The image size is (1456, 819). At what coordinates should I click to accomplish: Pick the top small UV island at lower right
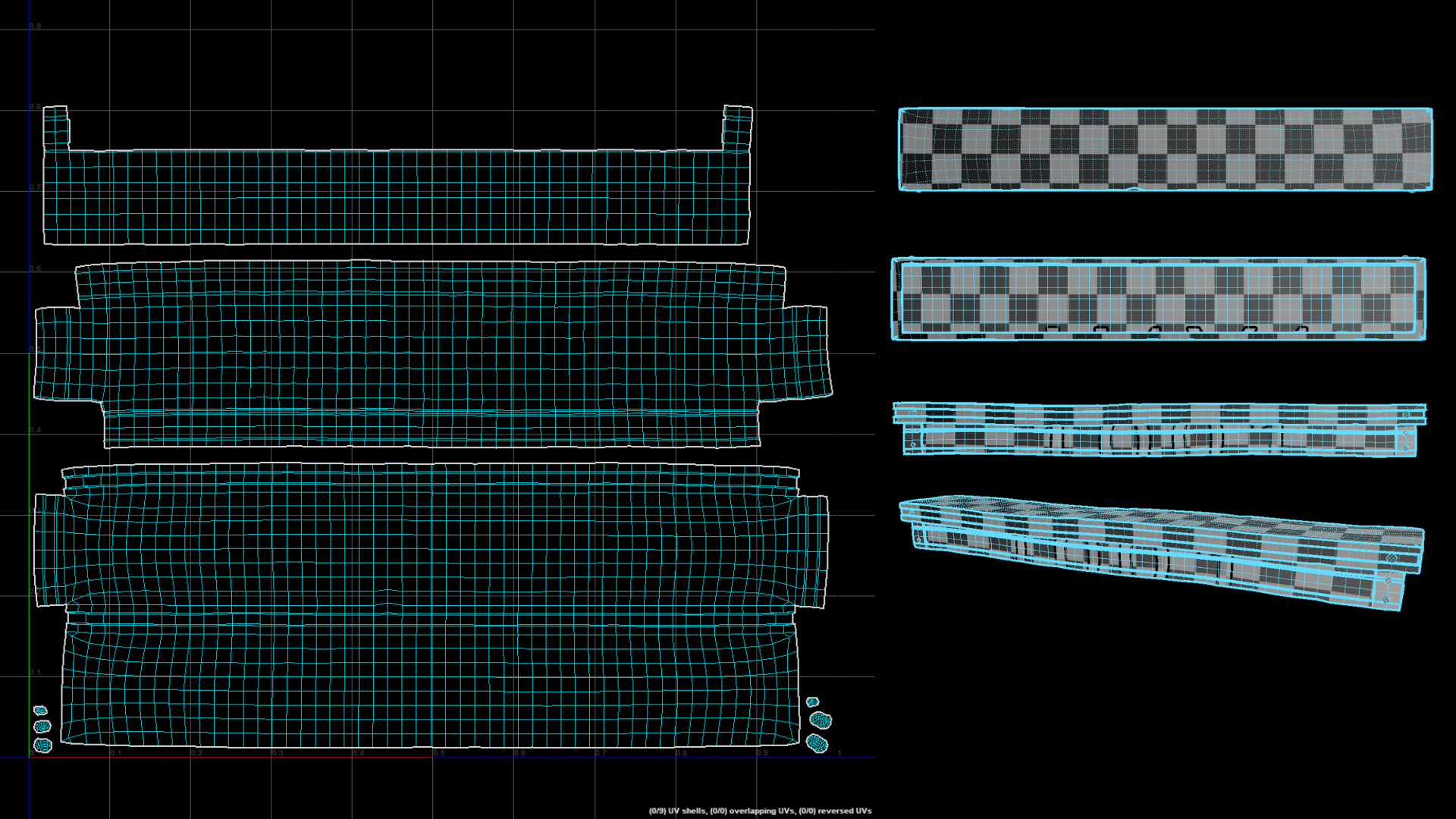[812, 702]
